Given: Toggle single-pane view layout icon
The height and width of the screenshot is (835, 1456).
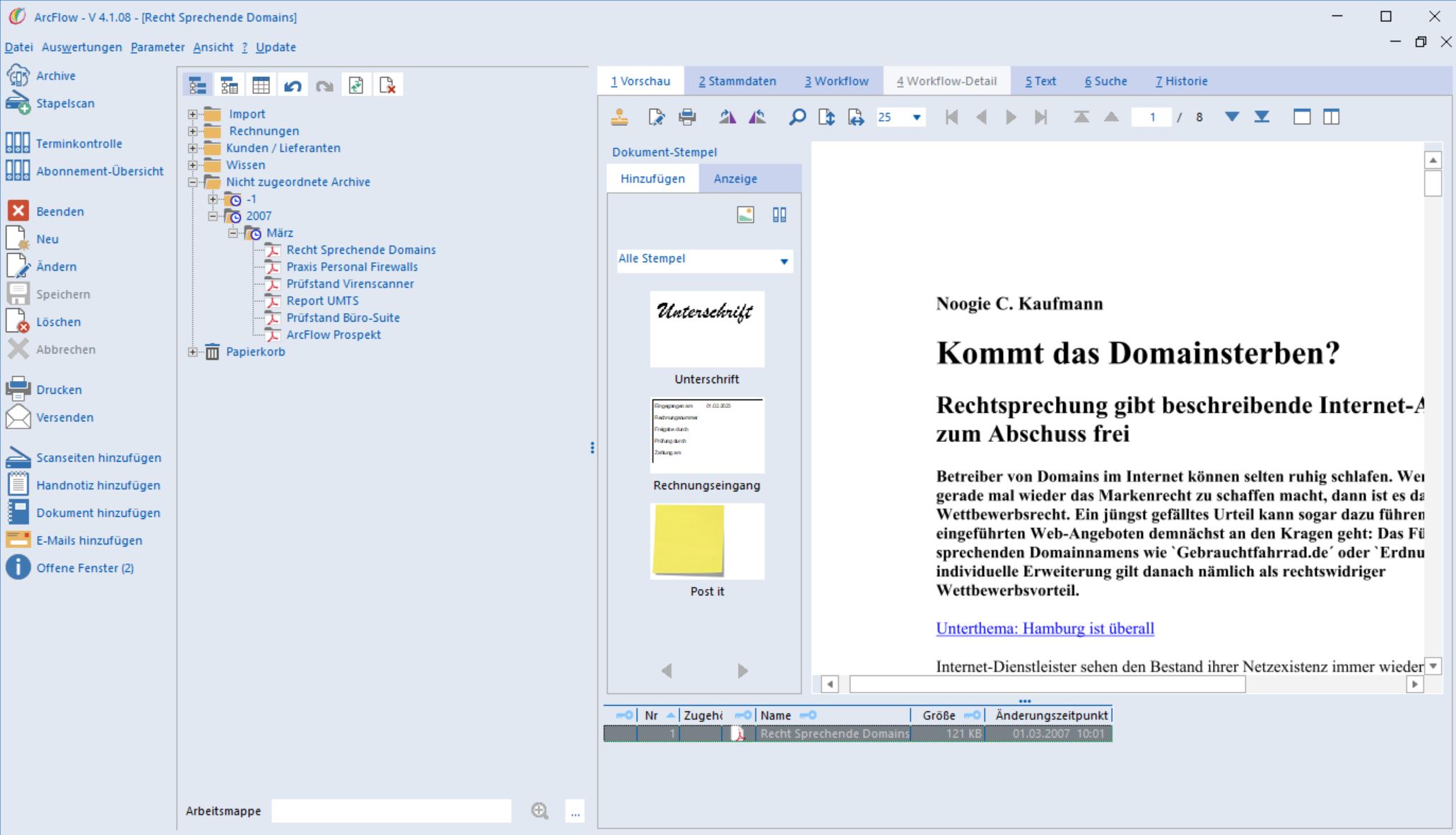Looking at the screenshot, I should click(x=1302, y=117).
